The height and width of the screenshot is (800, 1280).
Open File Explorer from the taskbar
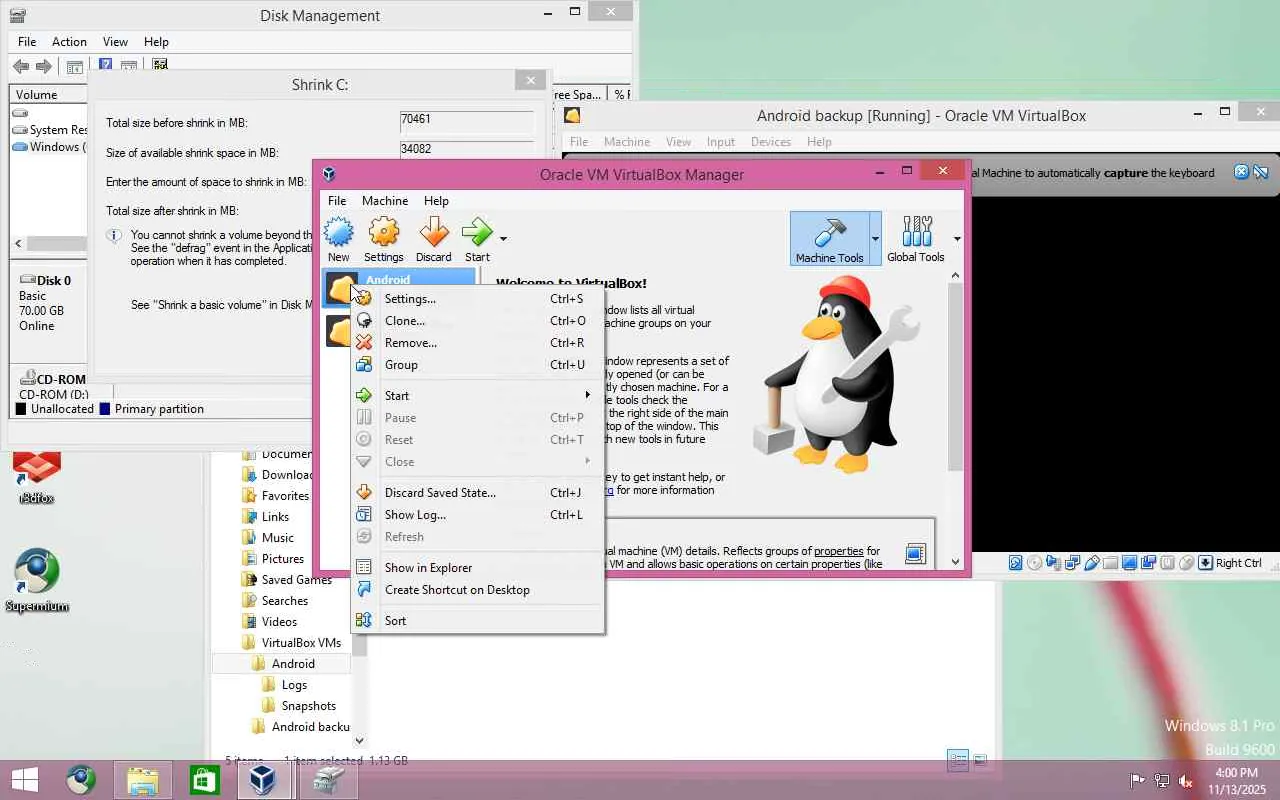(x=143, y=780)
